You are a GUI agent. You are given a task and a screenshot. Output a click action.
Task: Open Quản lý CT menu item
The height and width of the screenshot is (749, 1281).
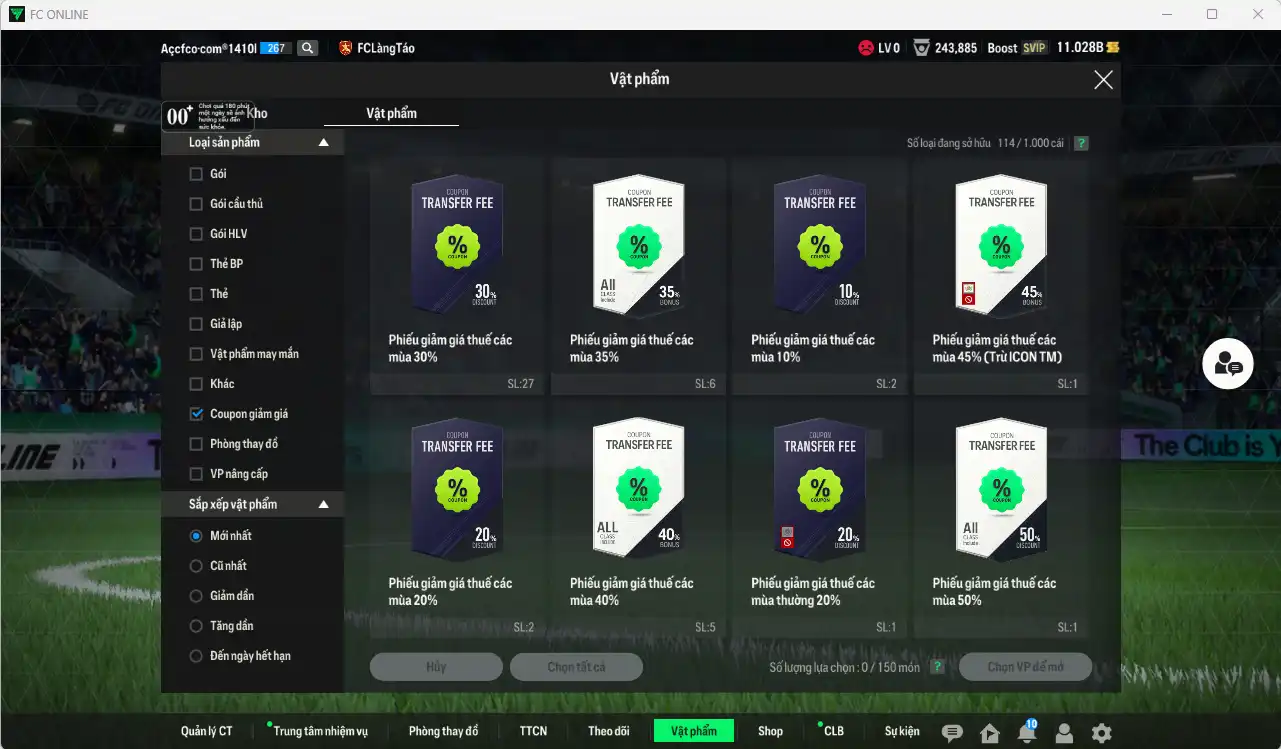(206, 731)
